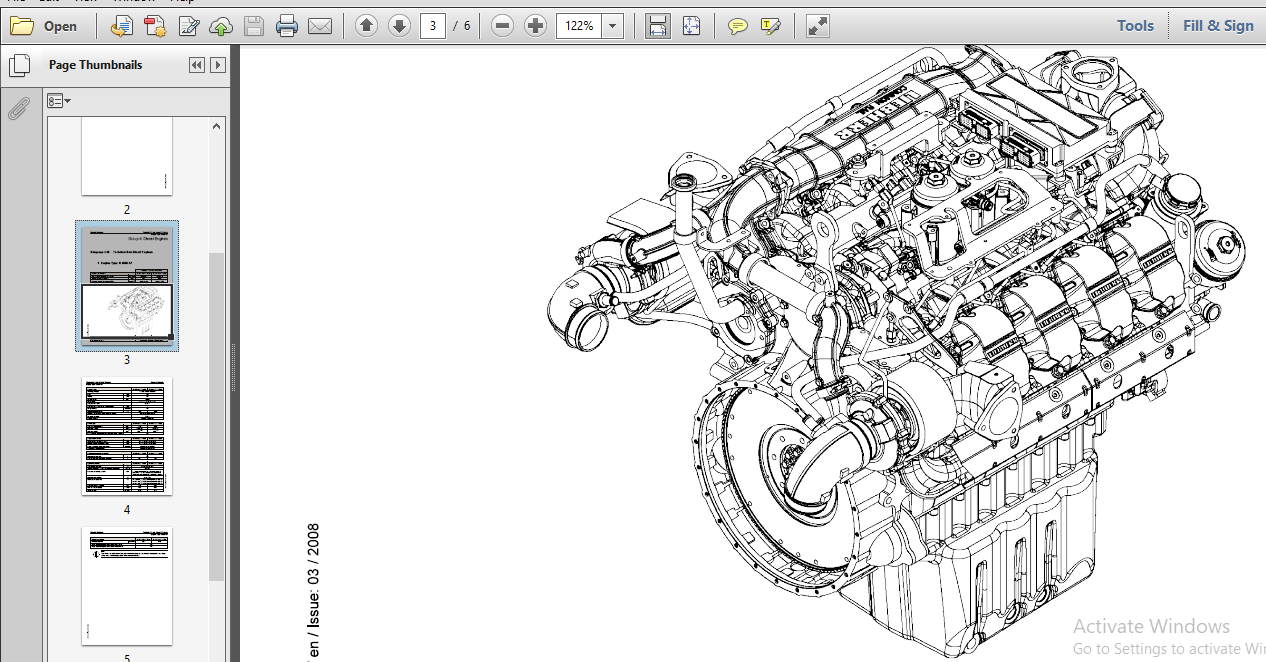Select page 3 thumbnail
Screen dimensions: 1266x662
click(127, 286)
